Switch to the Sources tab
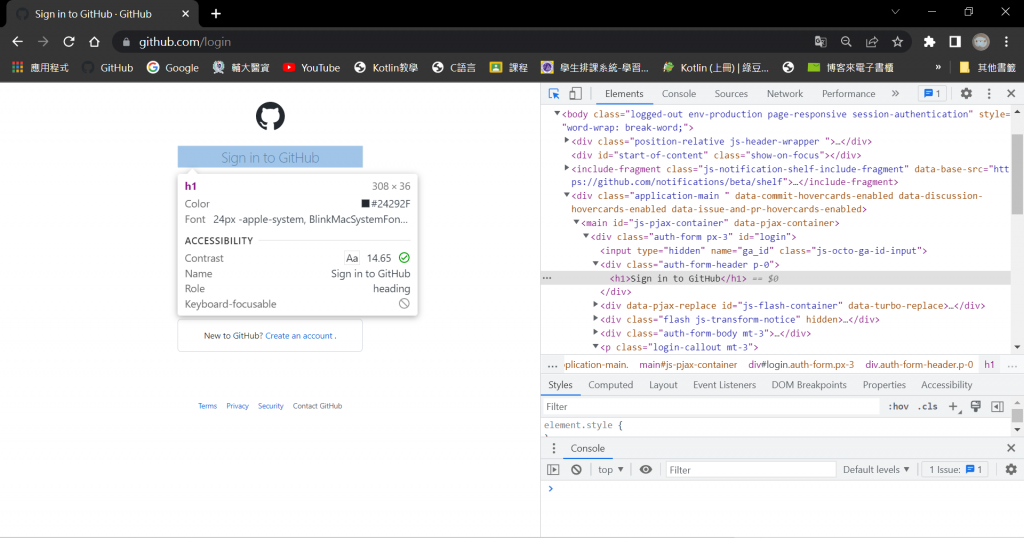Viewport: 1024px width, 538px height. tap(731, 93)
